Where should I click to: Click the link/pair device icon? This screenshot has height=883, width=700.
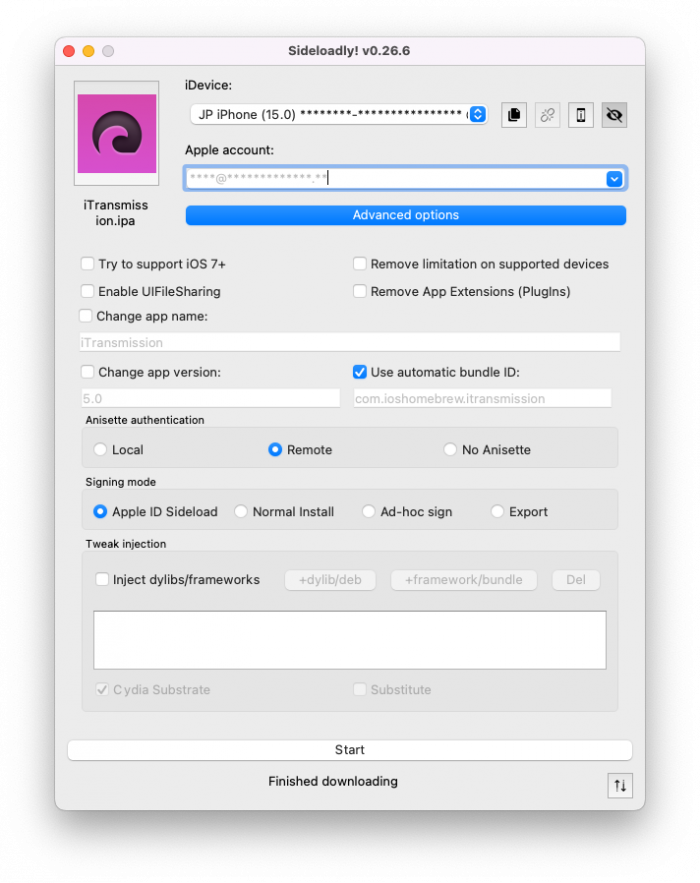tap(547, 115)
